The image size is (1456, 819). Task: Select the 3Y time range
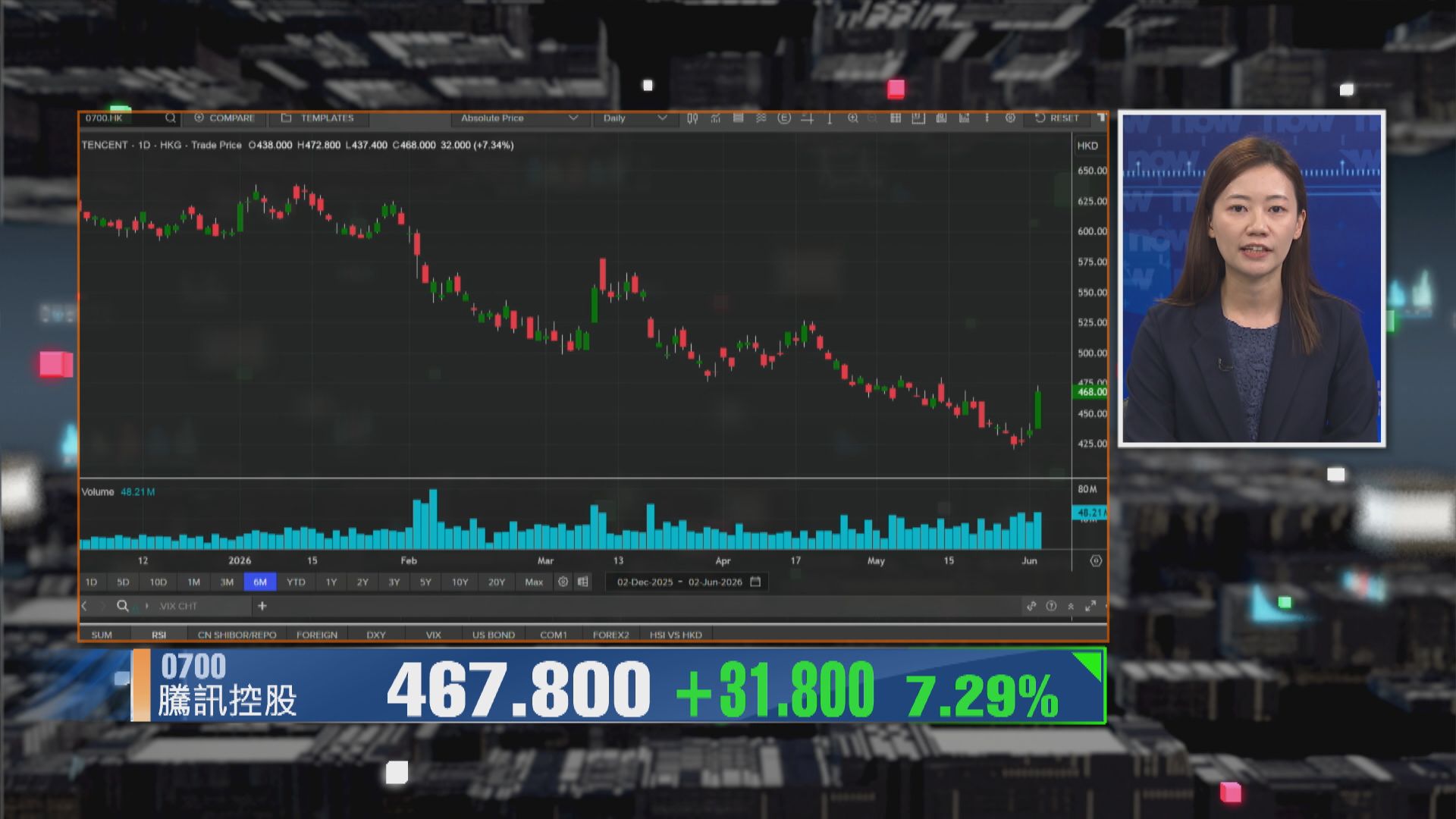[394, 582]
